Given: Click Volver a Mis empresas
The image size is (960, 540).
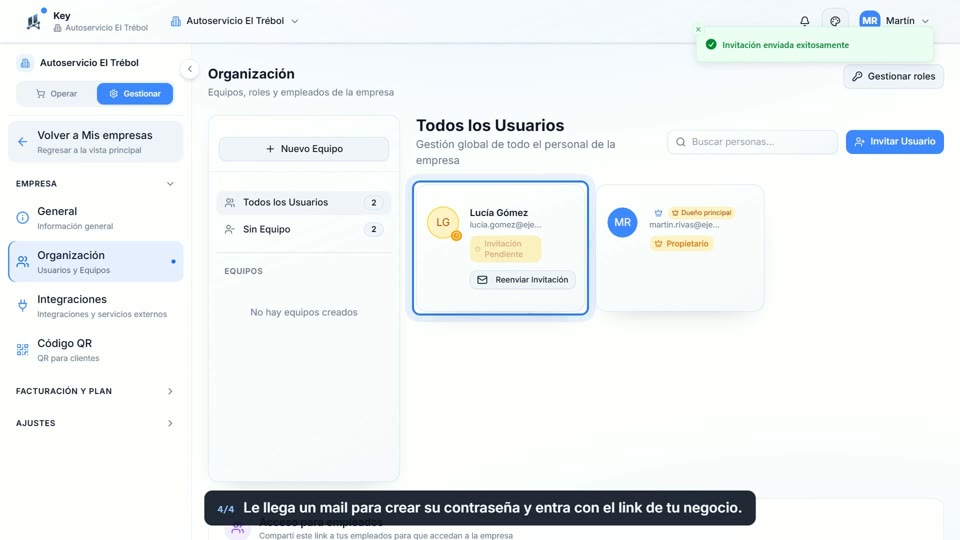Looking at the screenshot, I should 96,142.
